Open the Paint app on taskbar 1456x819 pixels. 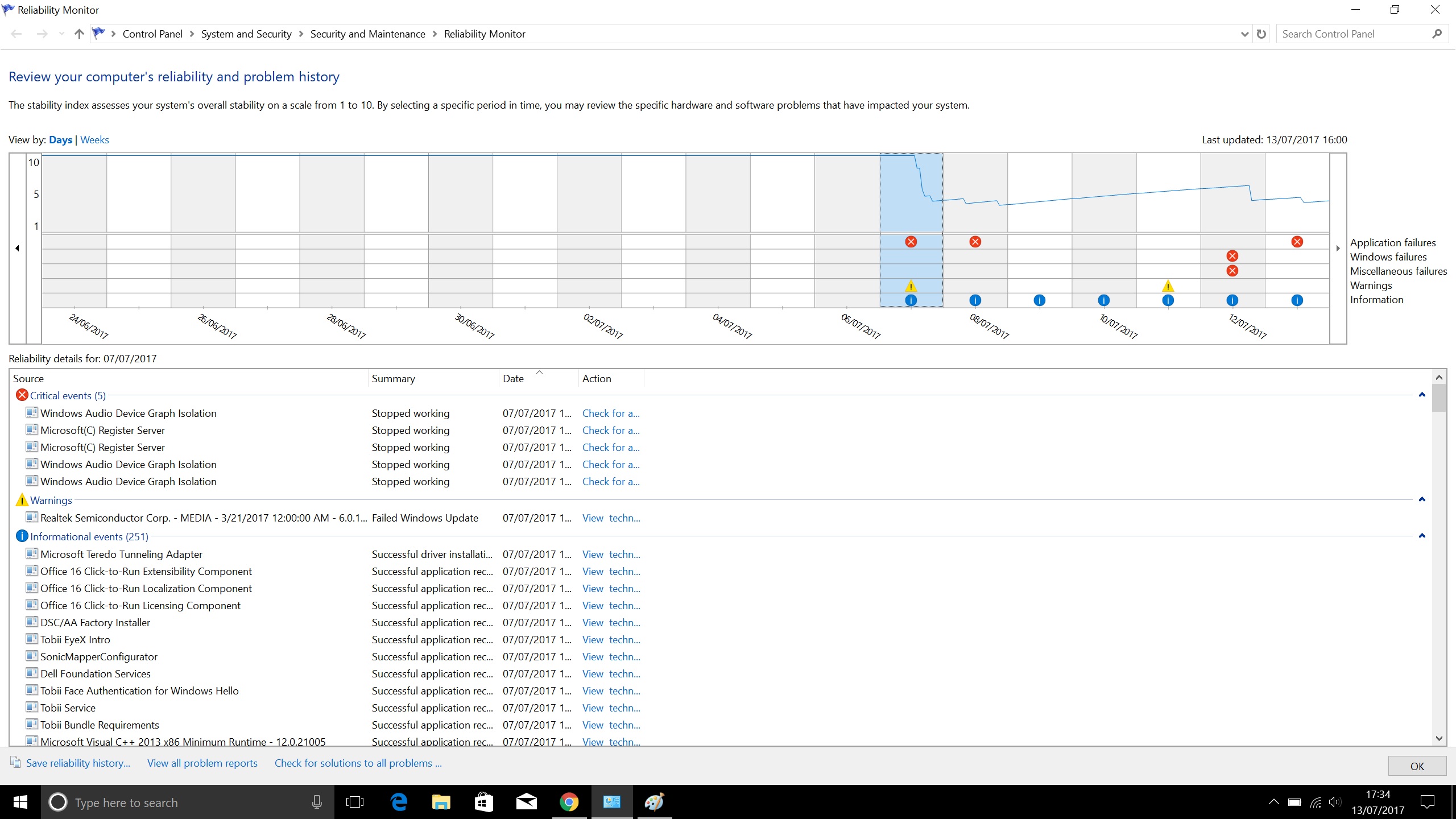pyautogui.click(x=654, y=802)
